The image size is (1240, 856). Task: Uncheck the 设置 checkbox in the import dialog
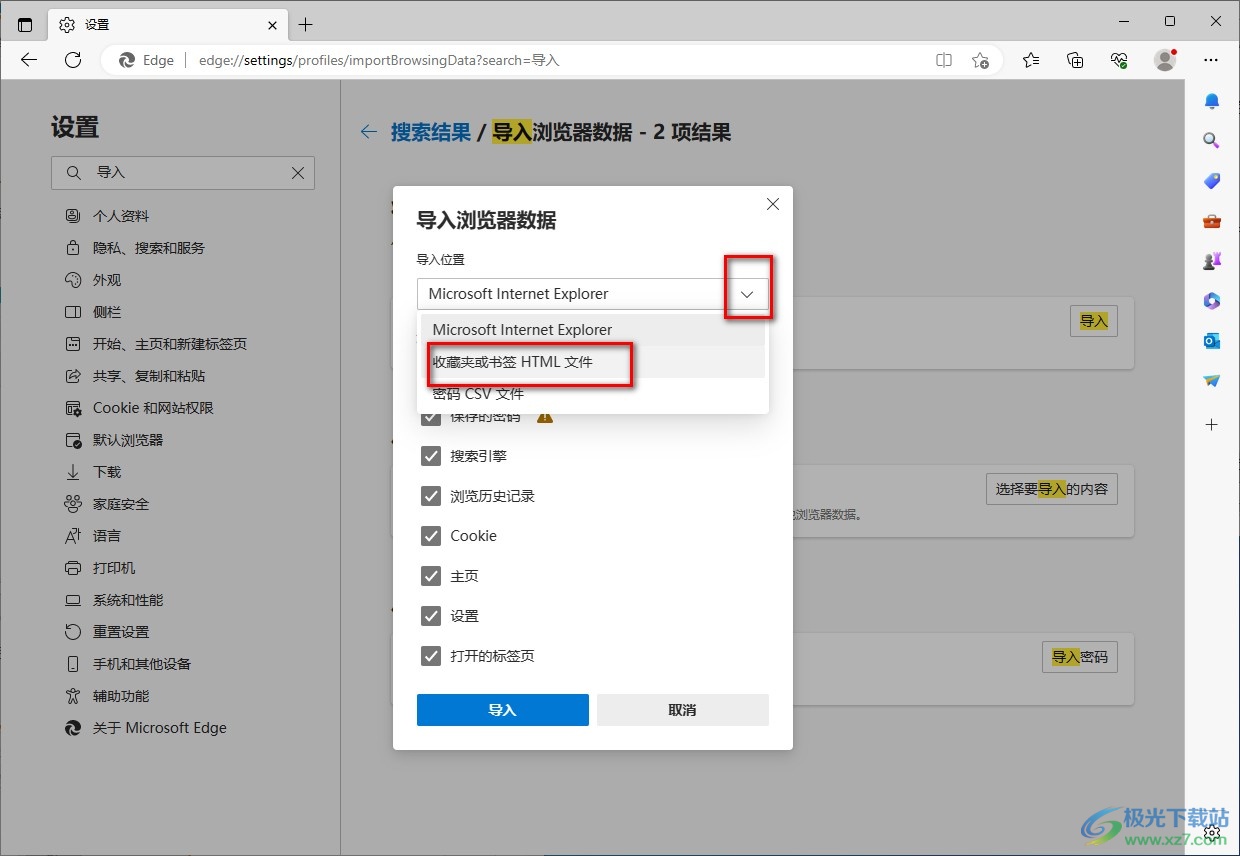(x=431, y=616)
